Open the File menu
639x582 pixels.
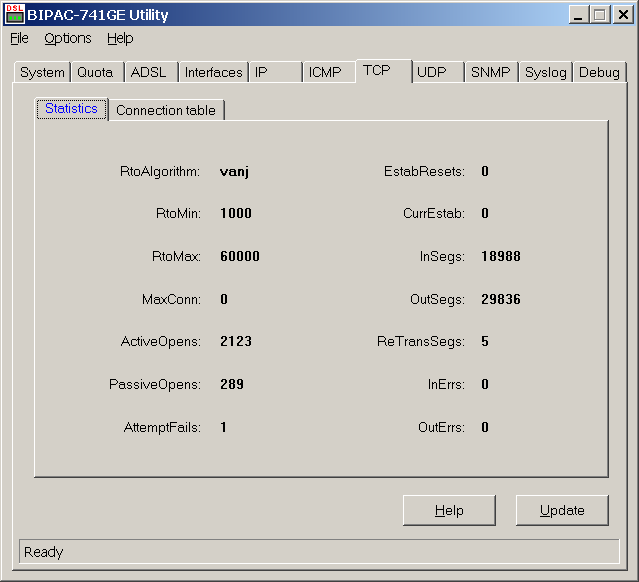[x=19, y=38]
